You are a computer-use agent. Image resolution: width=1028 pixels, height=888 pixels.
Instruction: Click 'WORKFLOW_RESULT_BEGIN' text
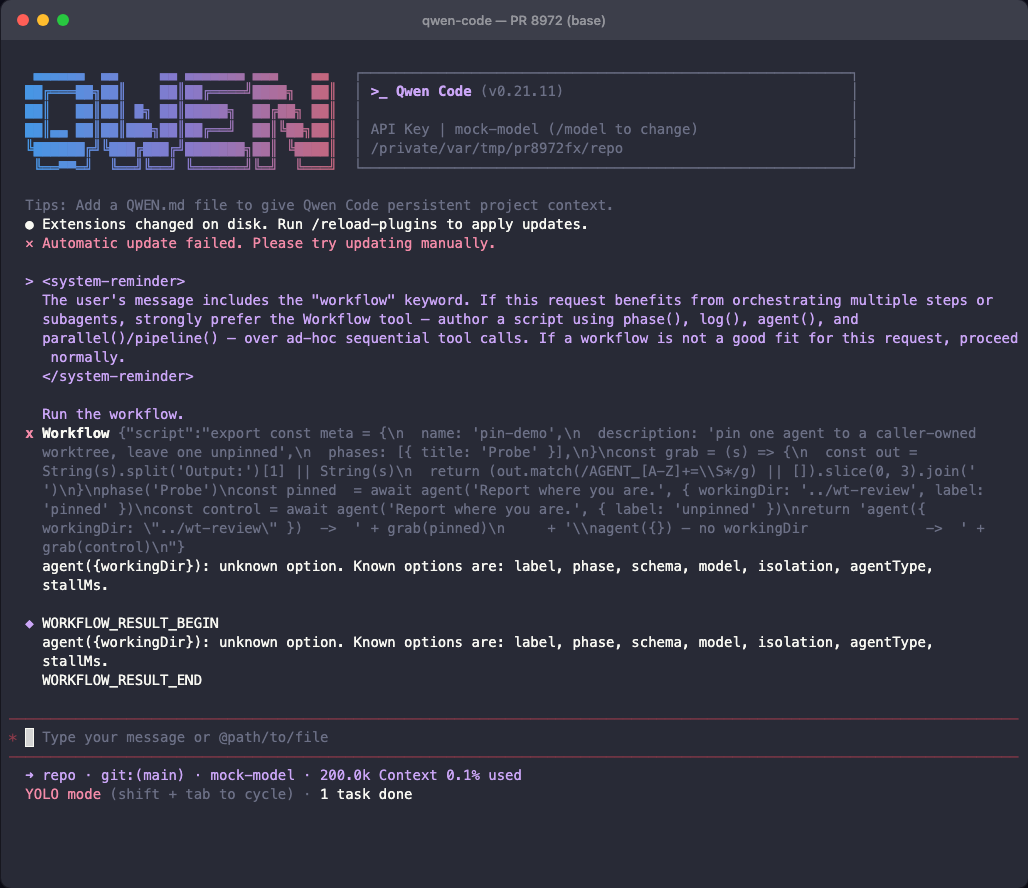[130, 623]
